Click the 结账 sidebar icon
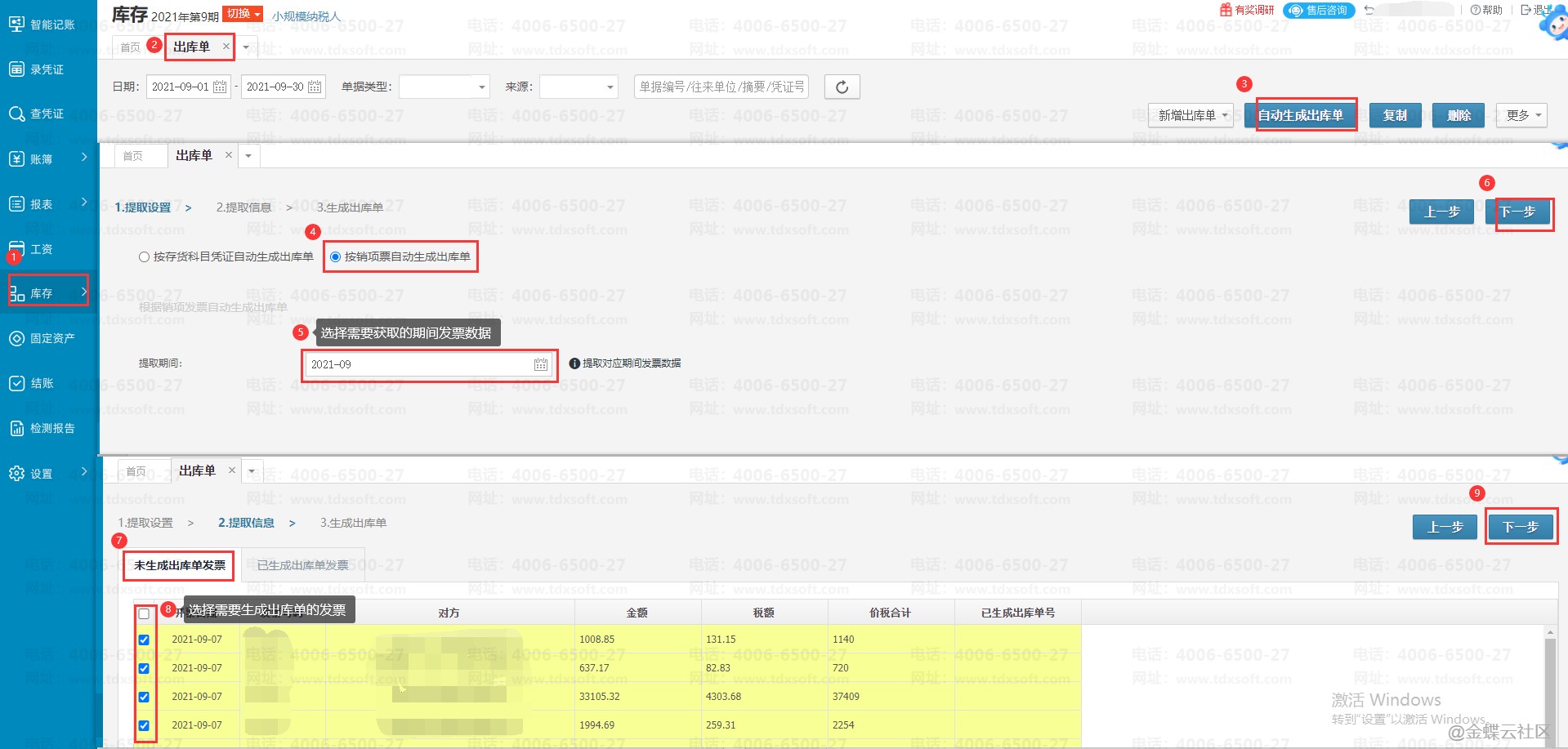 pos(16,383)
